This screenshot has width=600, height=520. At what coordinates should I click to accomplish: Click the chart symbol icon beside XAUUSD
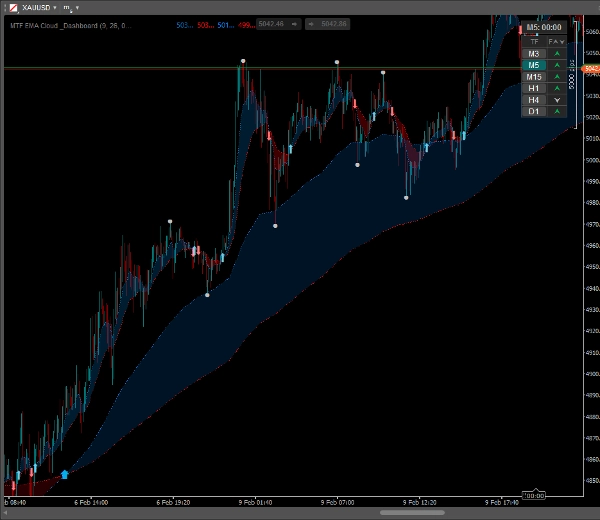[11, 7]
